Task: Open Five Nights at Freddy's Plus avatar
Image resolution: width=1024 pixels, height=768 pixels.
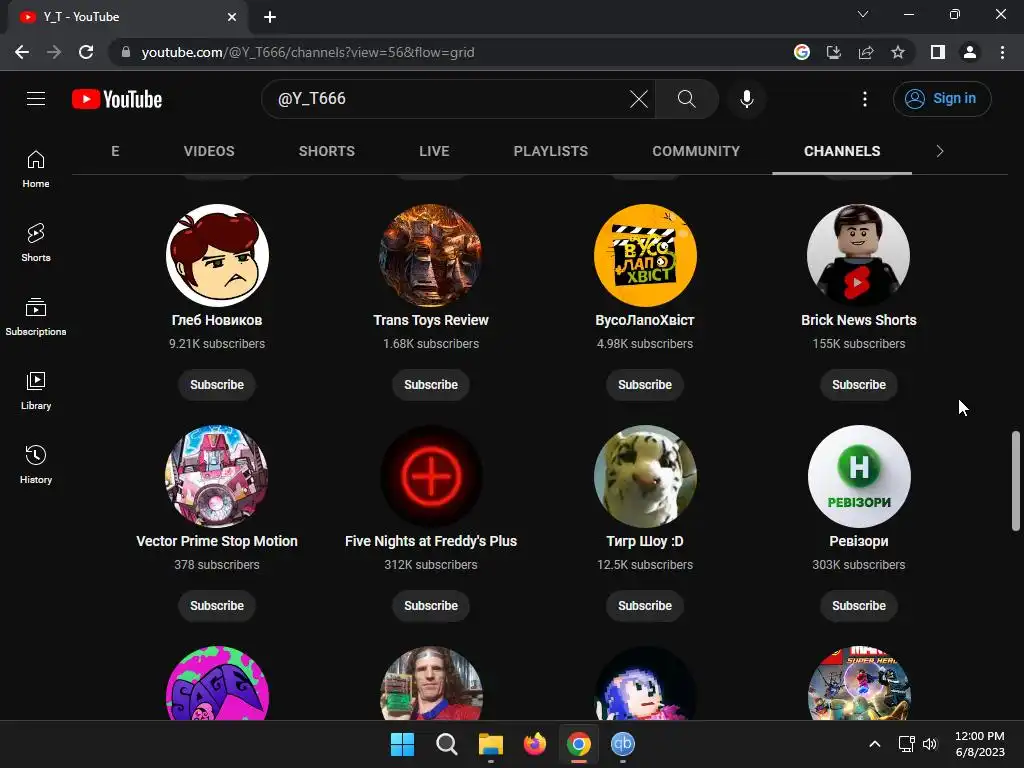Action: [x=431, y=476]
